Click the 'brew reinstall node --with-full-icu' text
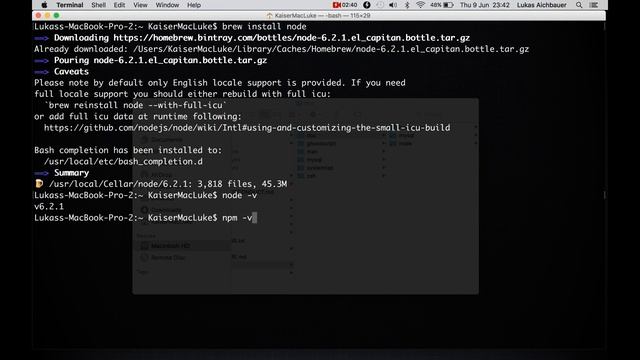 136,105
